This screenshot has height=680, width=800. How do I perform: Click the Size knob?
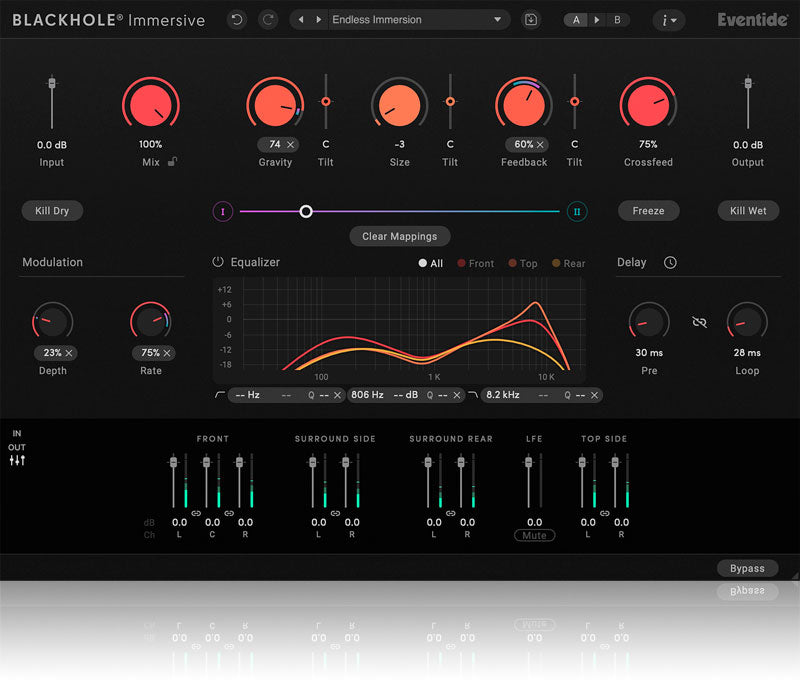click(x=399, y=105)
